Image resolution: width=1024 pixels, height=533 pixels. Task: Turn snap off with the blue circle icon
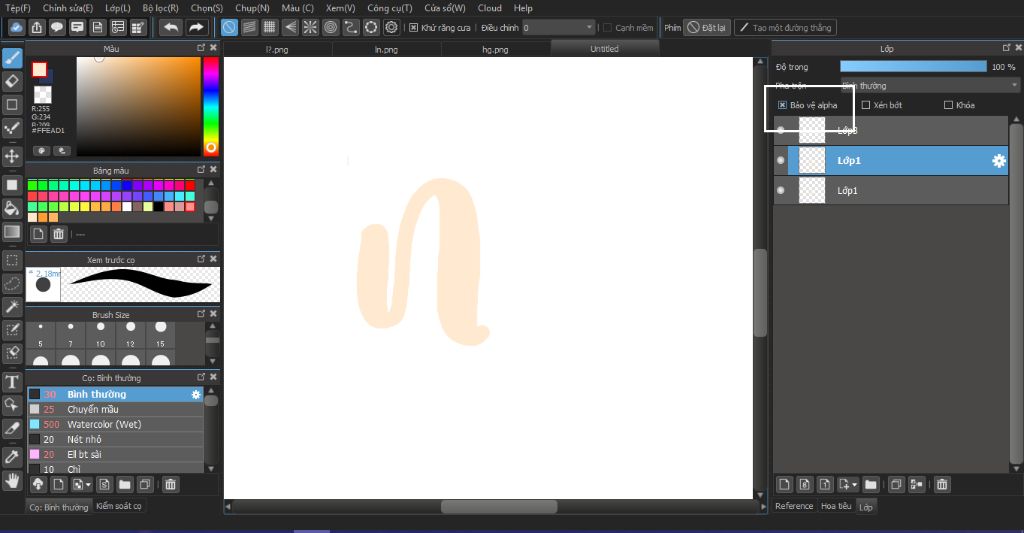(x=229, y=27)
